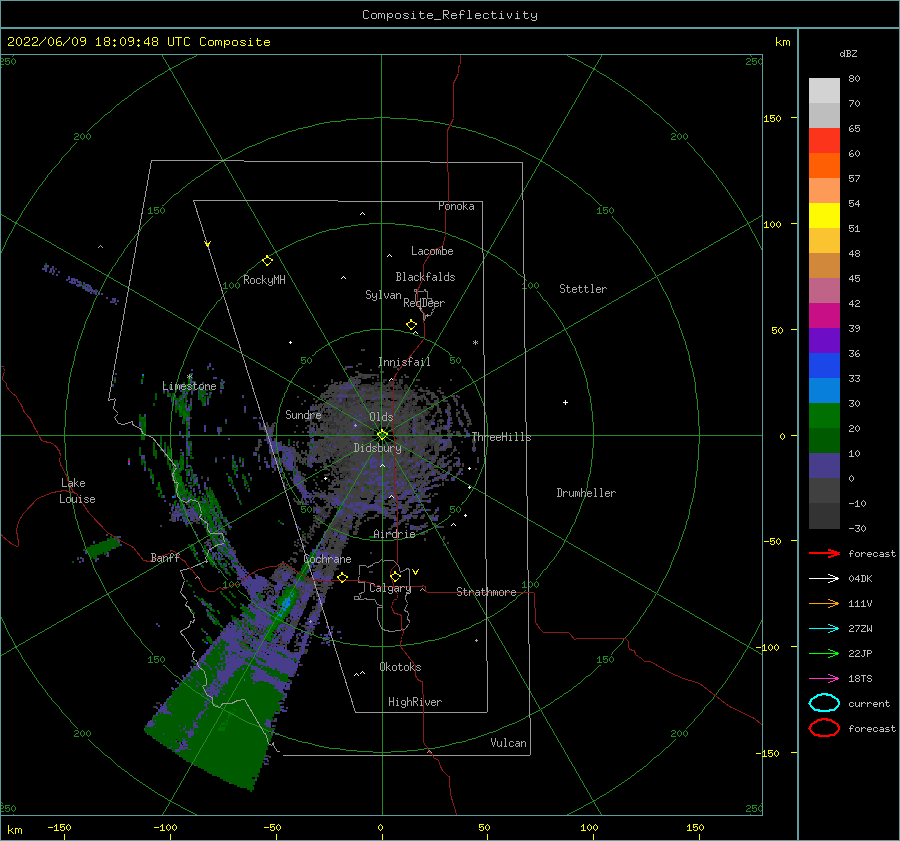Click the -150 tick on bottom axis
This screenshot has width=900, height=841.
coord(59,827)
